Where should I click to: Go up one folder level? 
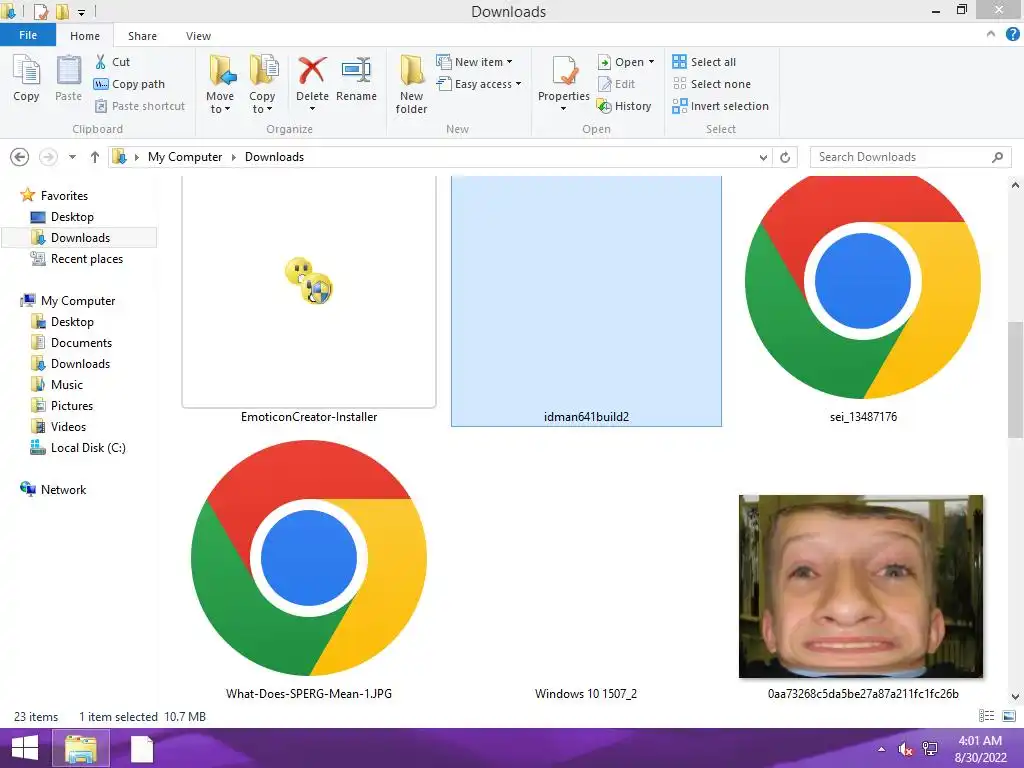95,157
